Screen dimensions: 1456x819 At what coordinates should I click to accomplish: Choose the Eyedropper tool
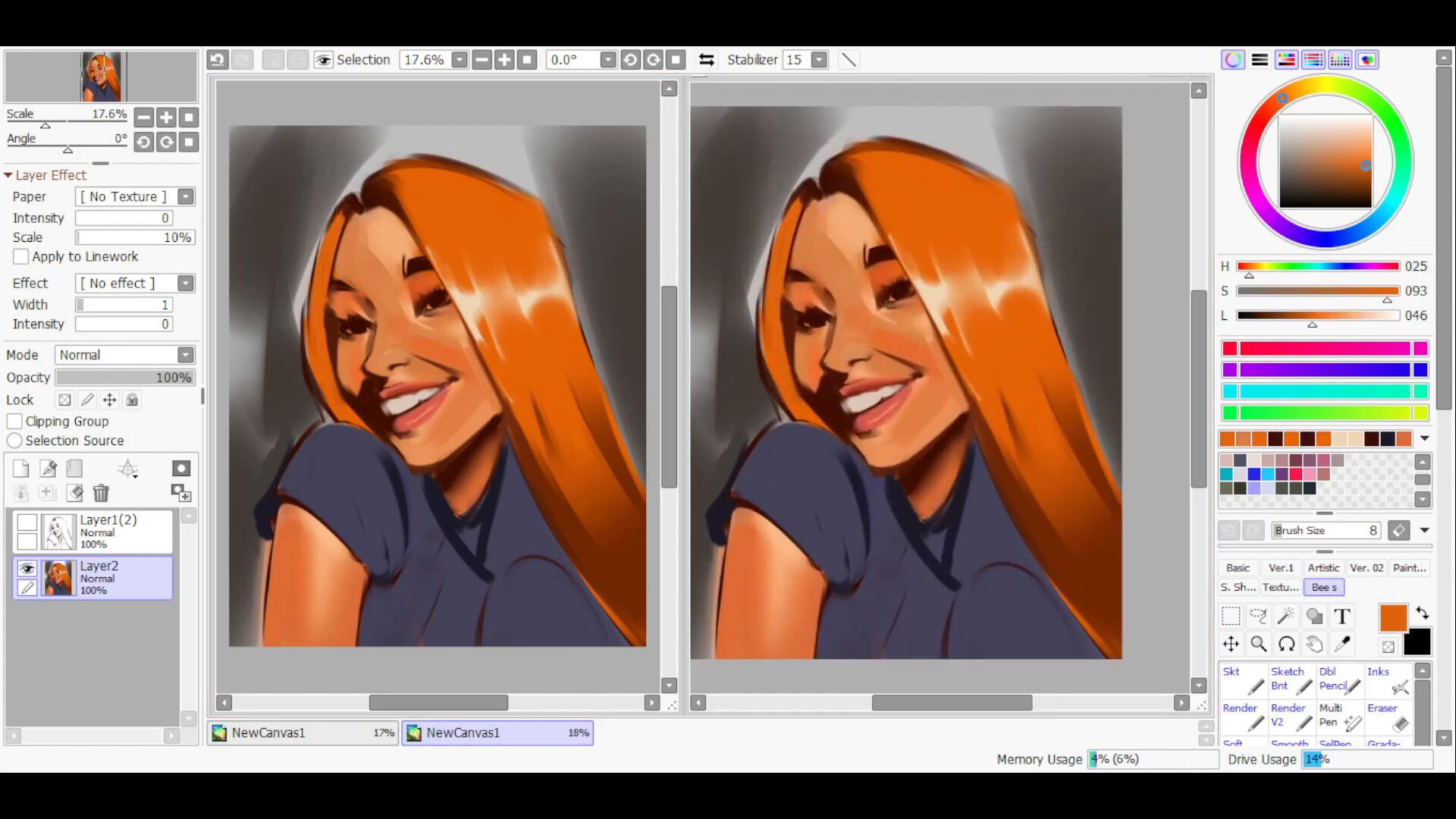pos(1342,644)
